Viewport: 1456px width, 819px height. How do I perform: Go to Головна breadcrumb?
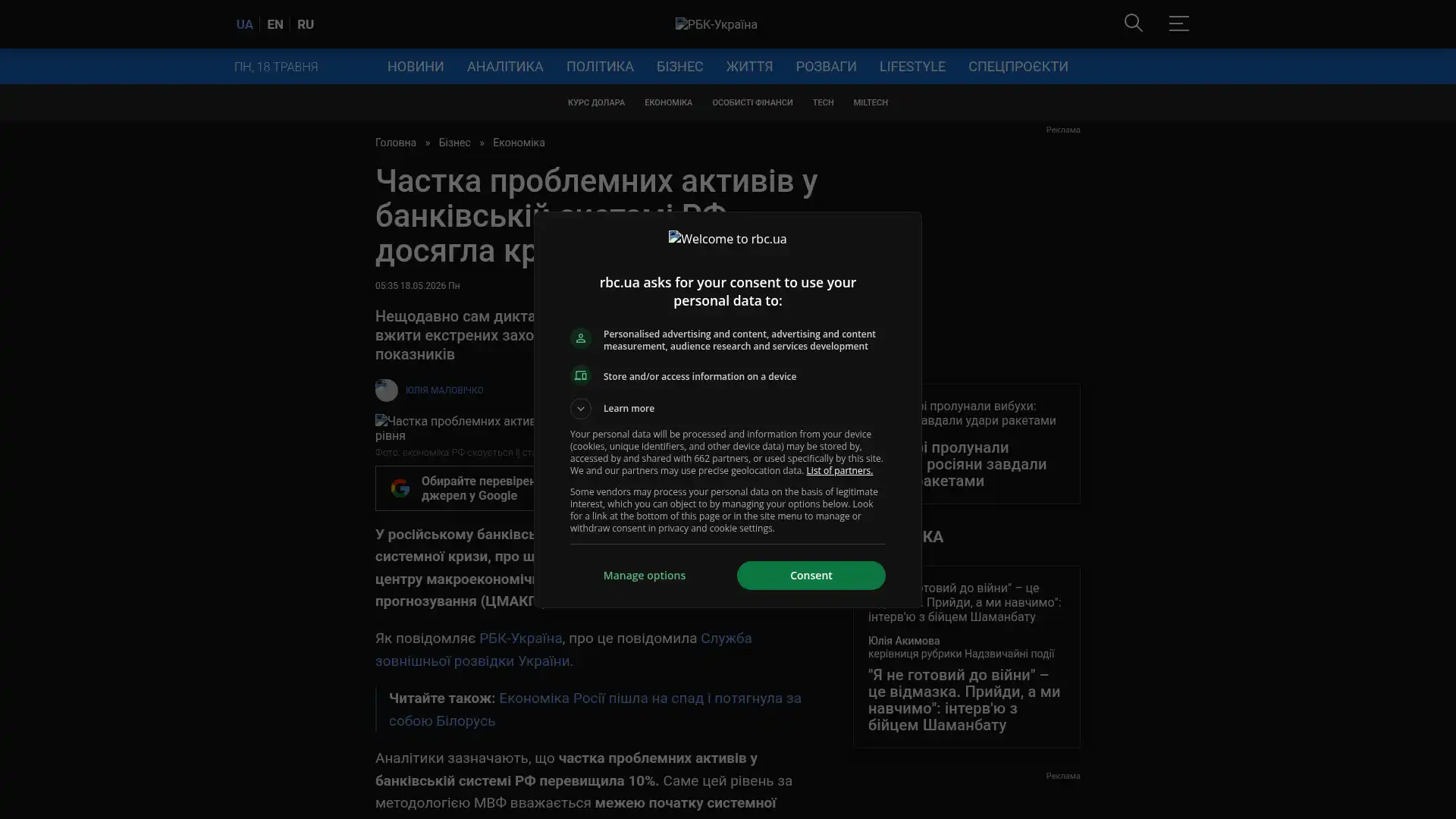pyautogui.click(x=396, y=143)
